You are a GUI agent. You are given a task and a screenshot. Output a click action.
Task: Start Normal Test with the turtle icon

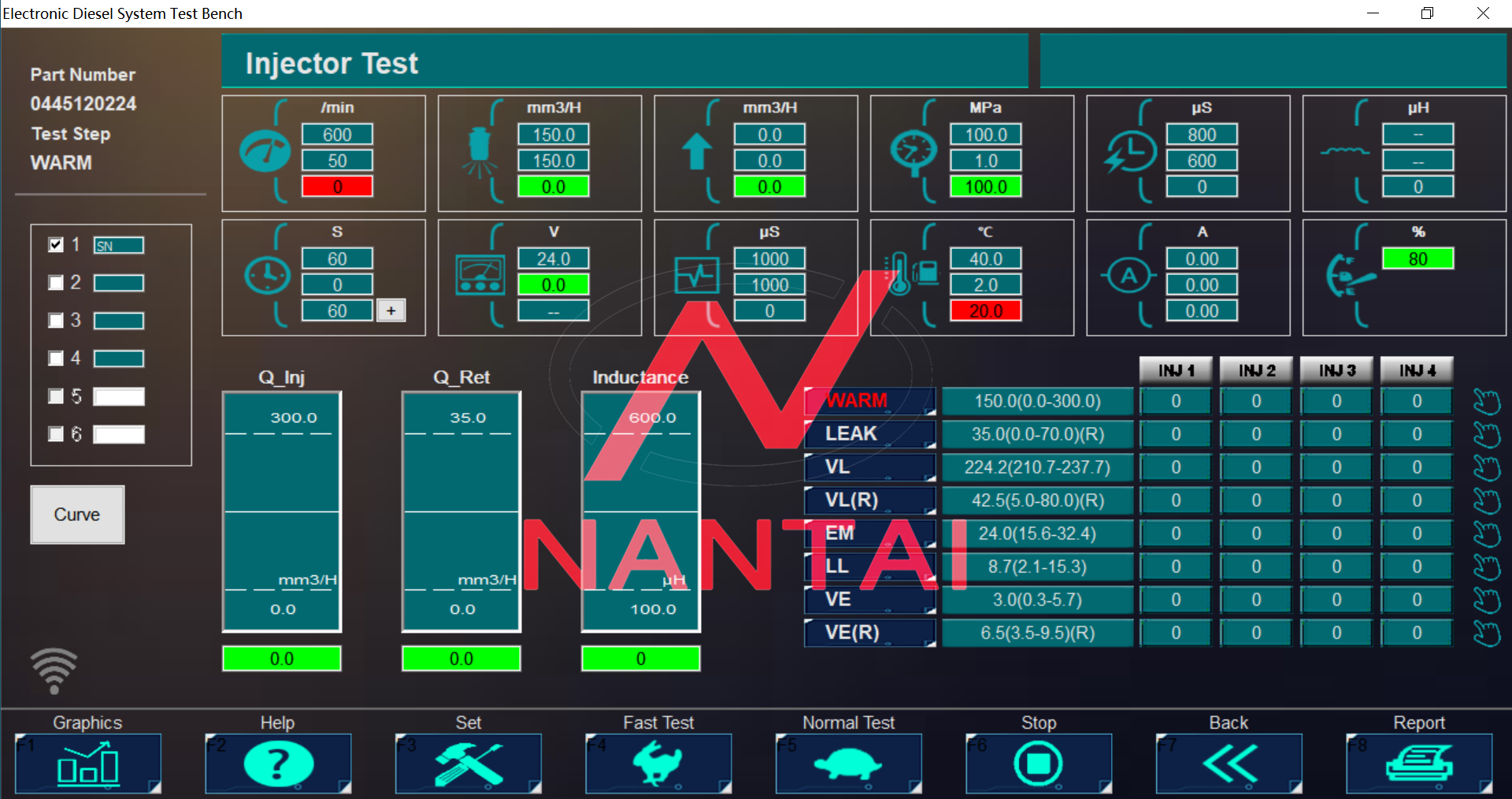[x=849, y=764]
